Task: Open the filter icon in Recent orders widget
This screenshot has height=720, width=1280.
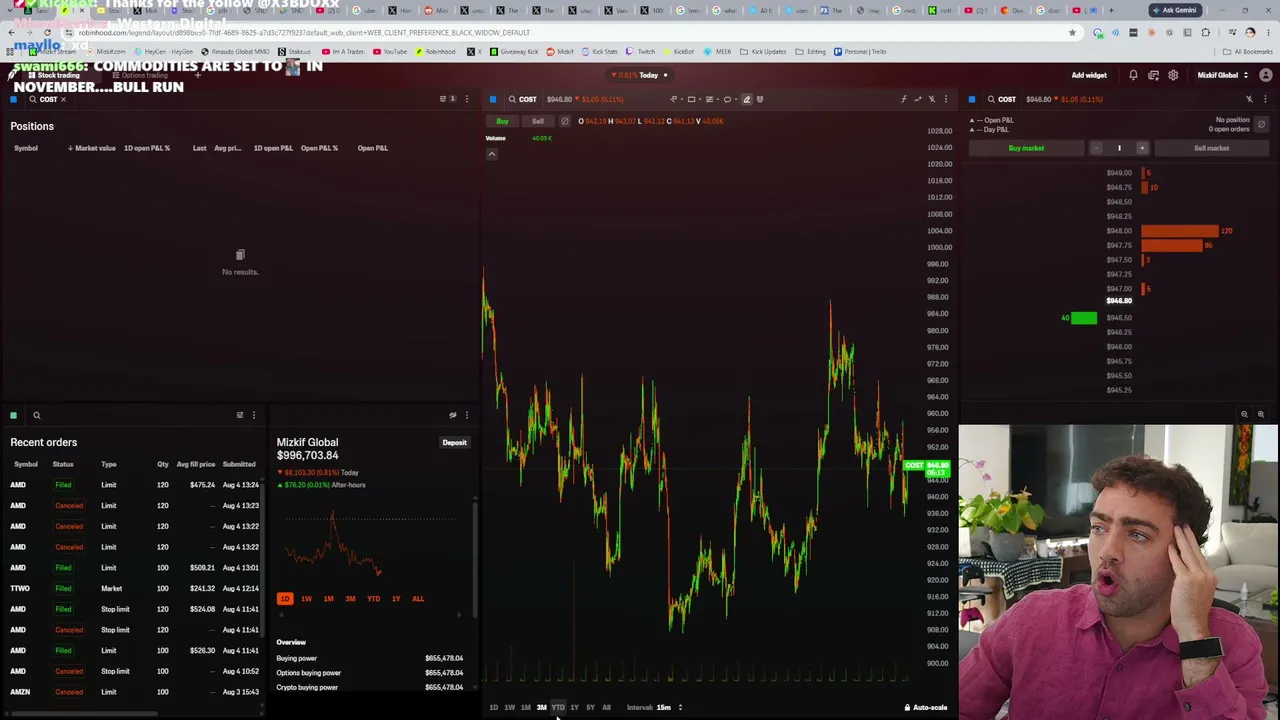Action: point(240,415)
